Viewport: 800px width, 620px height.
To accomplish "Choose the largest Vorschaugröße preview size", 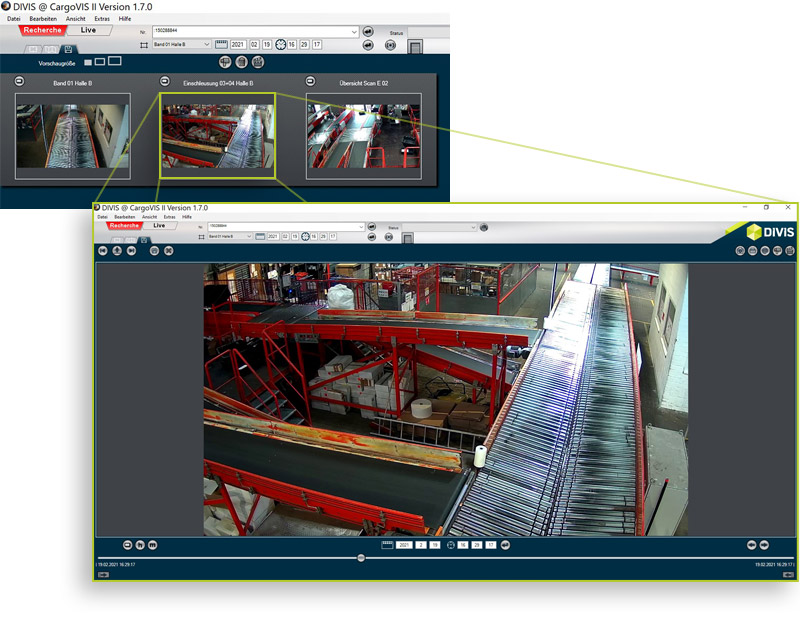I will click(x=115, y=61).
